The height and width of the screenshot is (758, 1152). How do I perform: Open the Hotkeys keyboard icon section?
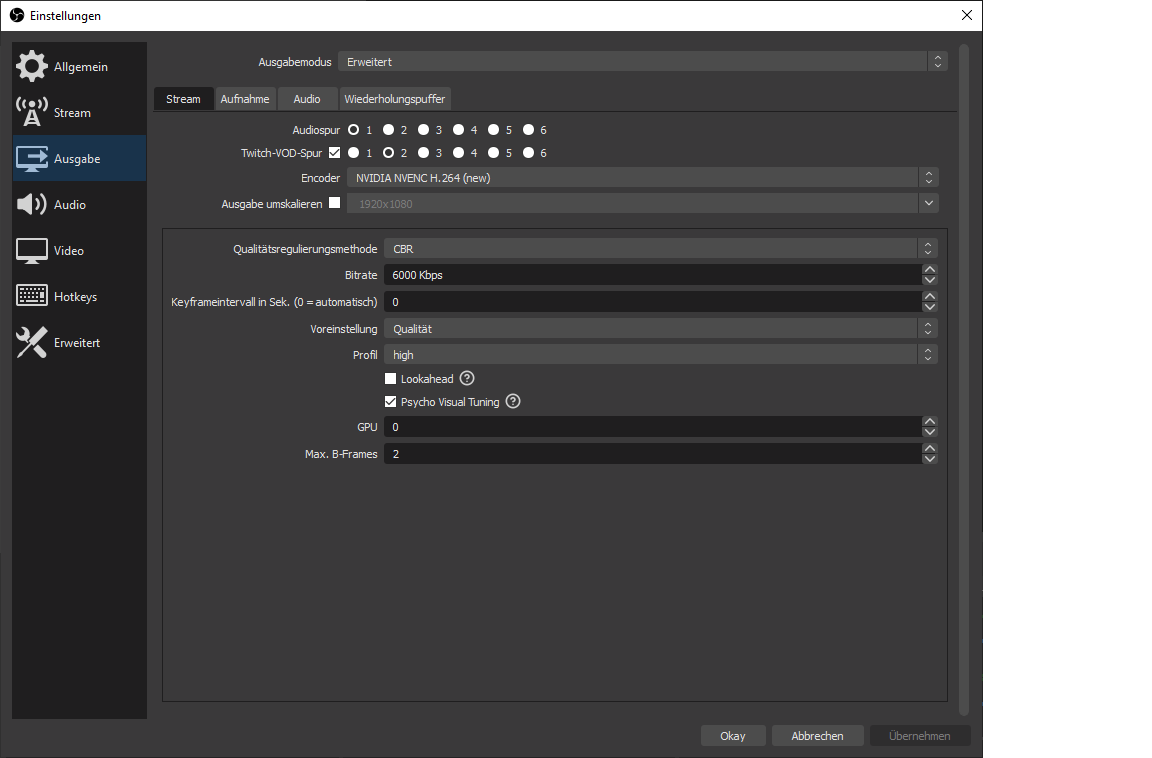32,296
